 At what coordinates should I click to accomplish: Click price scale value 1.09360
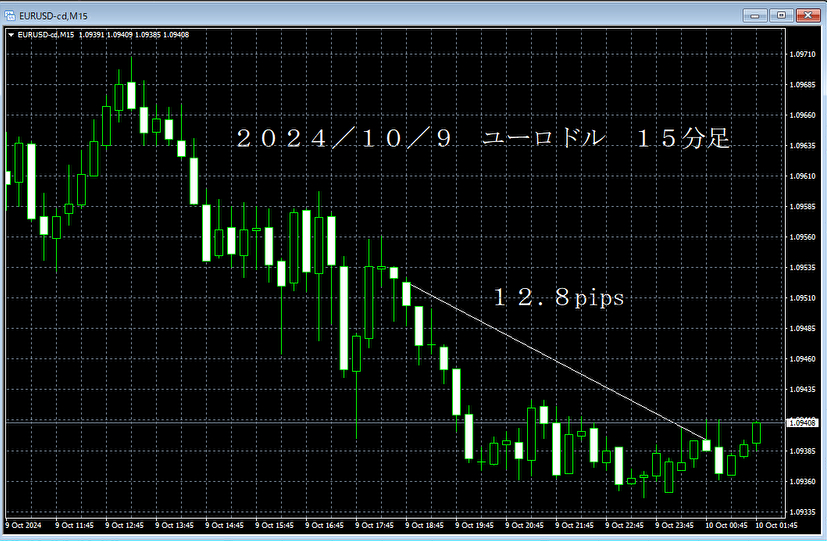pyautogui.click(x=802, y=482)
